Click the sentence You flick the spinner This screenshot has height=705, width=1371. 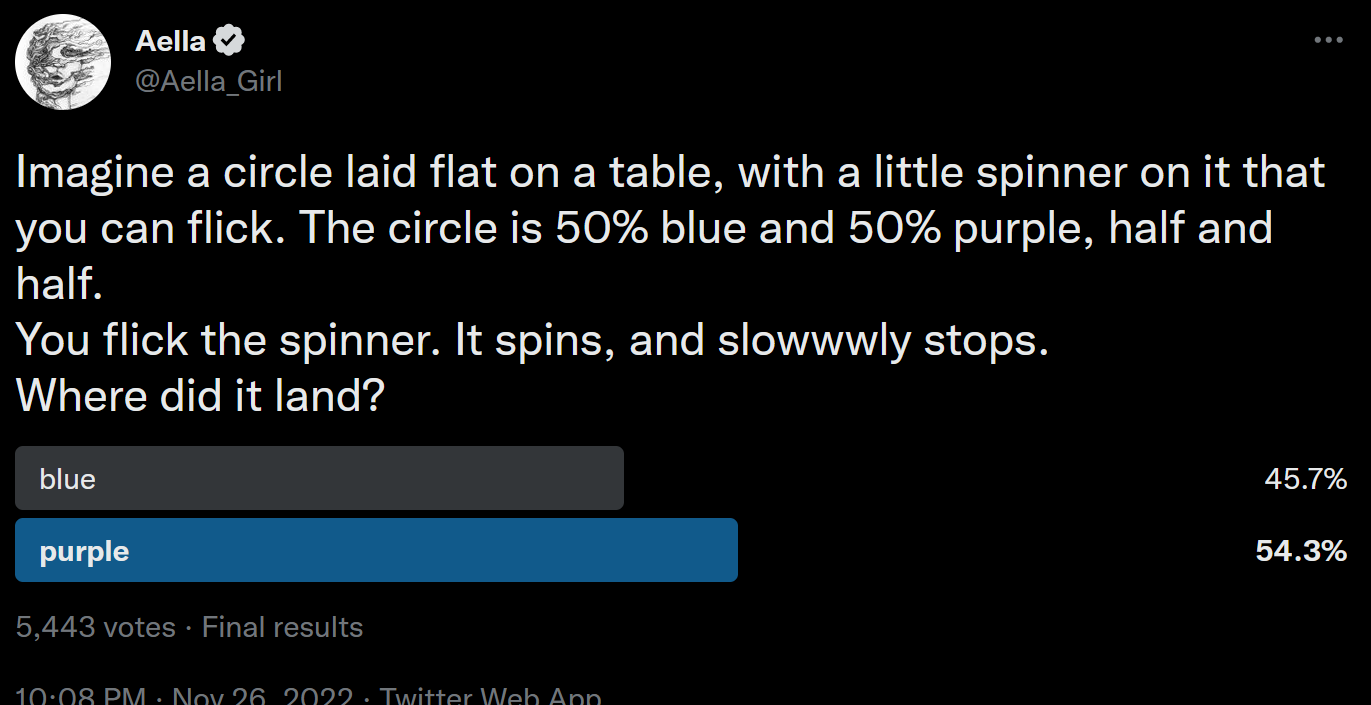pos(231,341)
